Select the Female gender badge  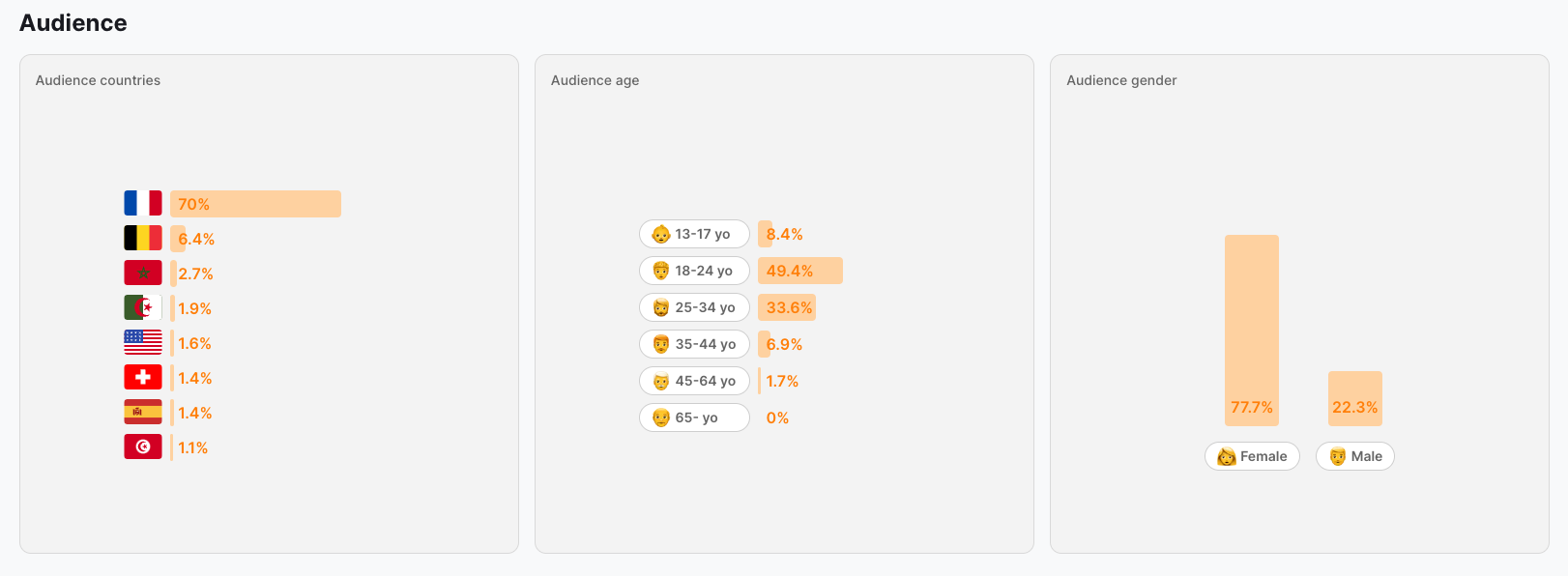[x=1252, y=456]
